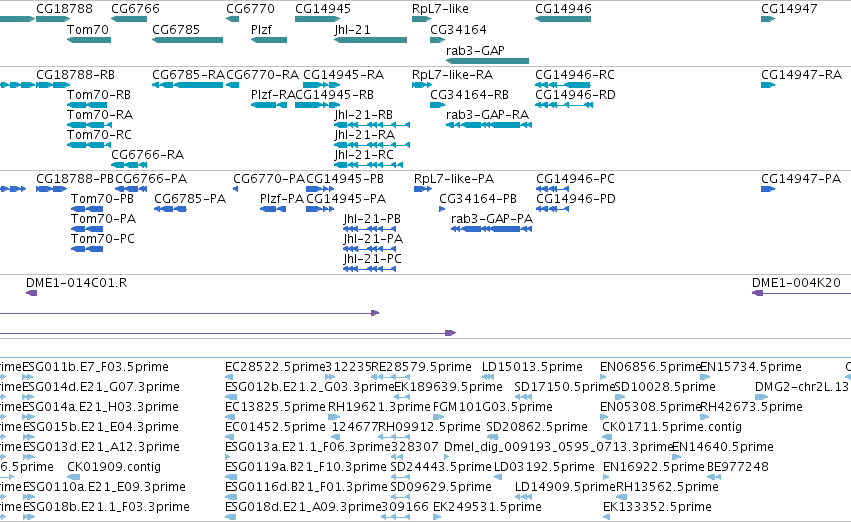Select the Tom70-RC transcript label
Image resolution: width=851 pixels, height=522 pixels.
tap(99, 135)
